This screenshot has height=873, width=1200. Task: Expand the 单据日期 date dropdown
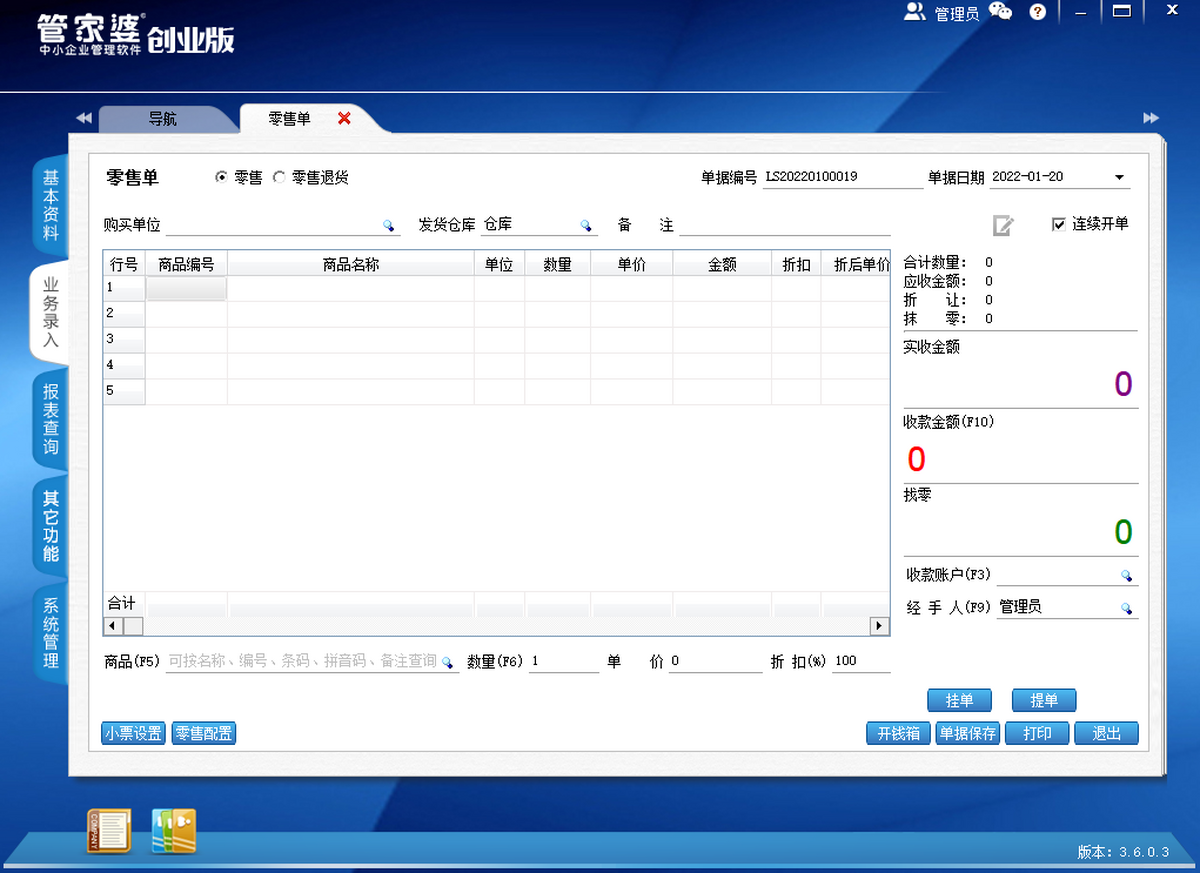pos(1119,178)
